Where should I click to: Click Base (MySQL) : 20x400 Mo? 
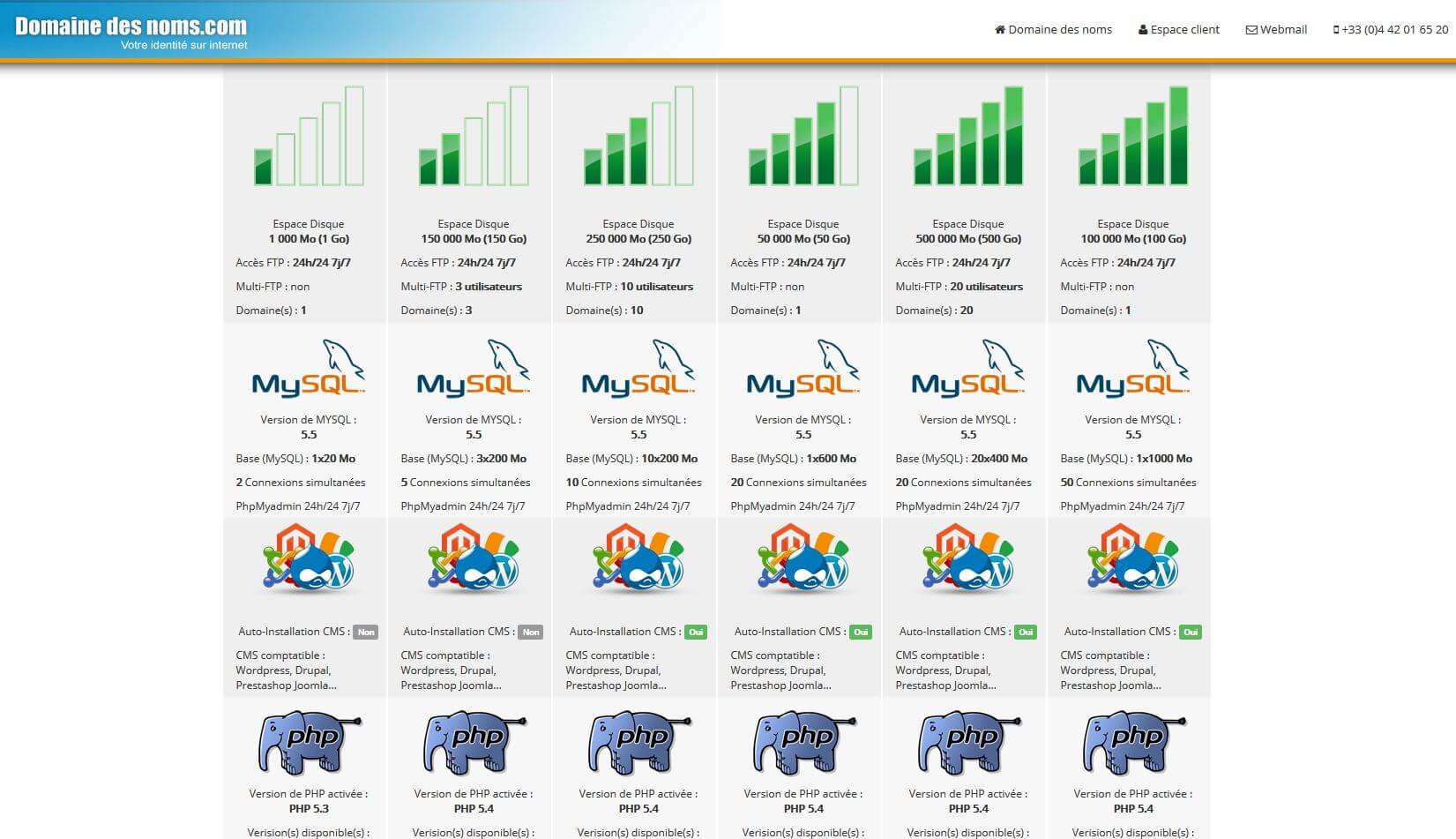click(961, 459)
